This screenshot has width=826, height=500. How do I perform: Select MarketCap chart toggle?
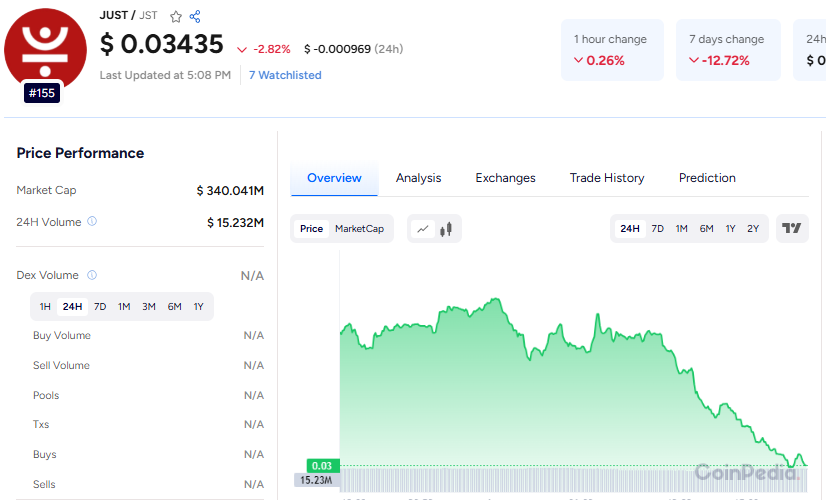coord(359,229)
